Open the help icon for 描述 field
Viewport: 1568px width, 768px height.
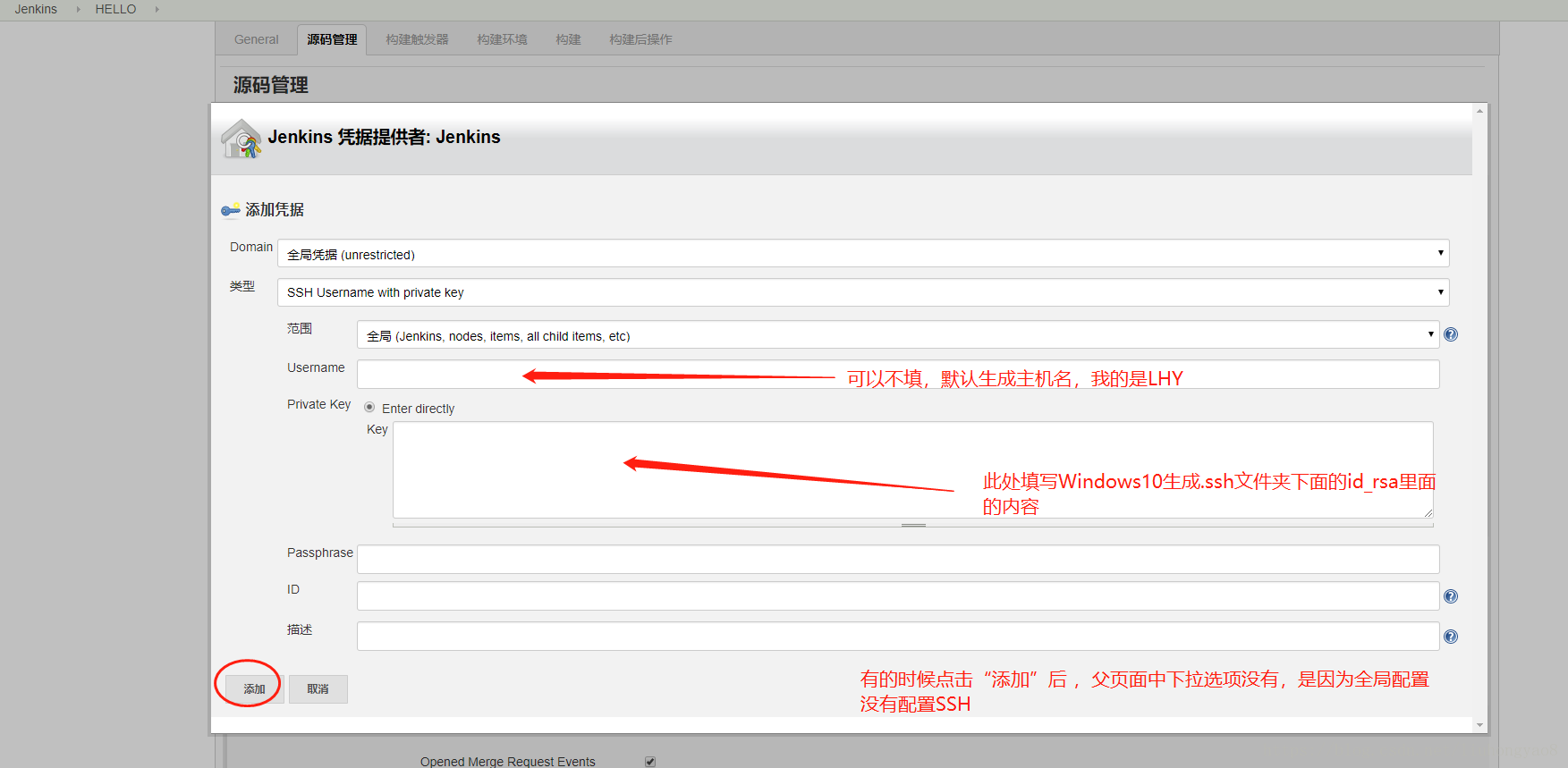(1451, 637)
